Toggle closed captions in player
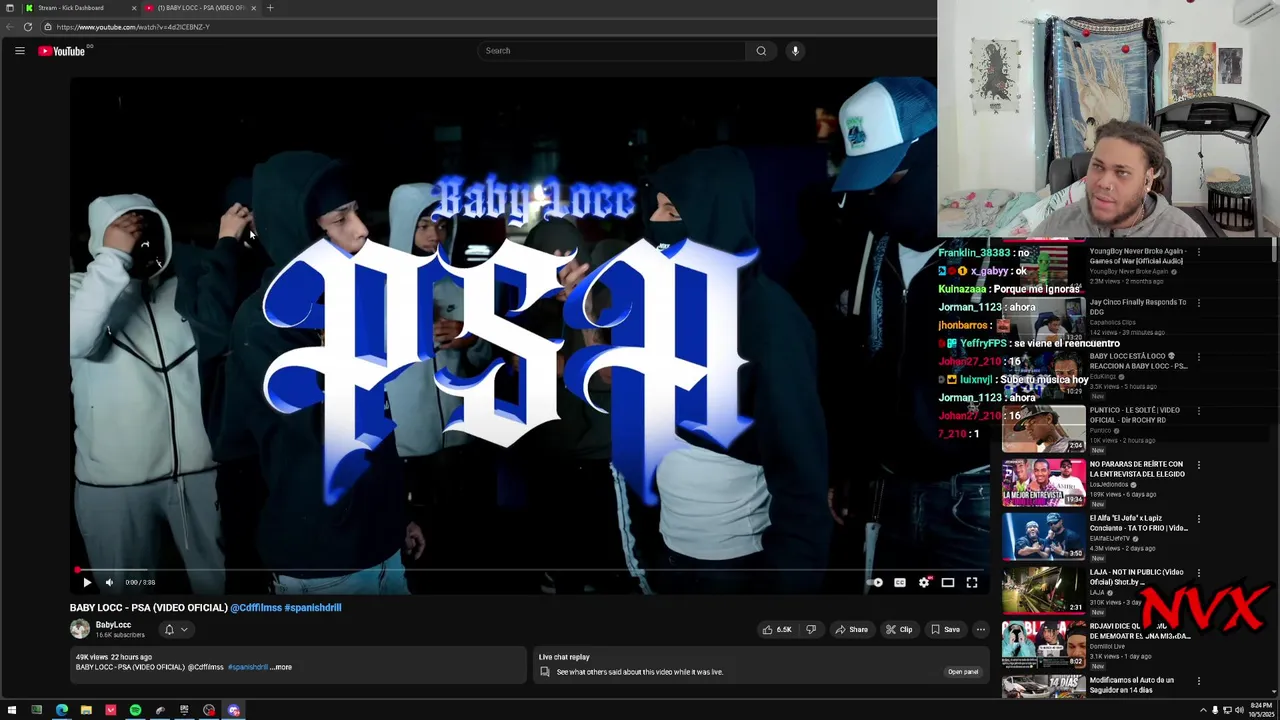The width and height of the screenshot is (1280, 720). click(900, 582)
